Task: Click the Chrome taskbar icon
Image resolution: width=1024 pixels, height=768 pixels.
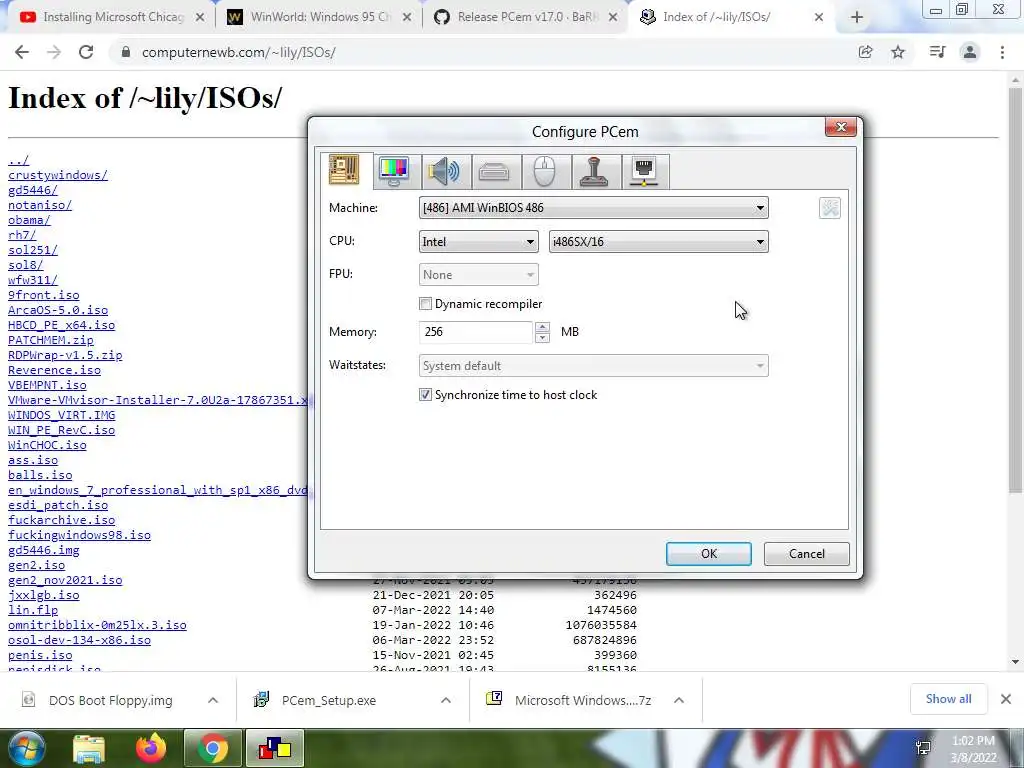Action: 212,748
